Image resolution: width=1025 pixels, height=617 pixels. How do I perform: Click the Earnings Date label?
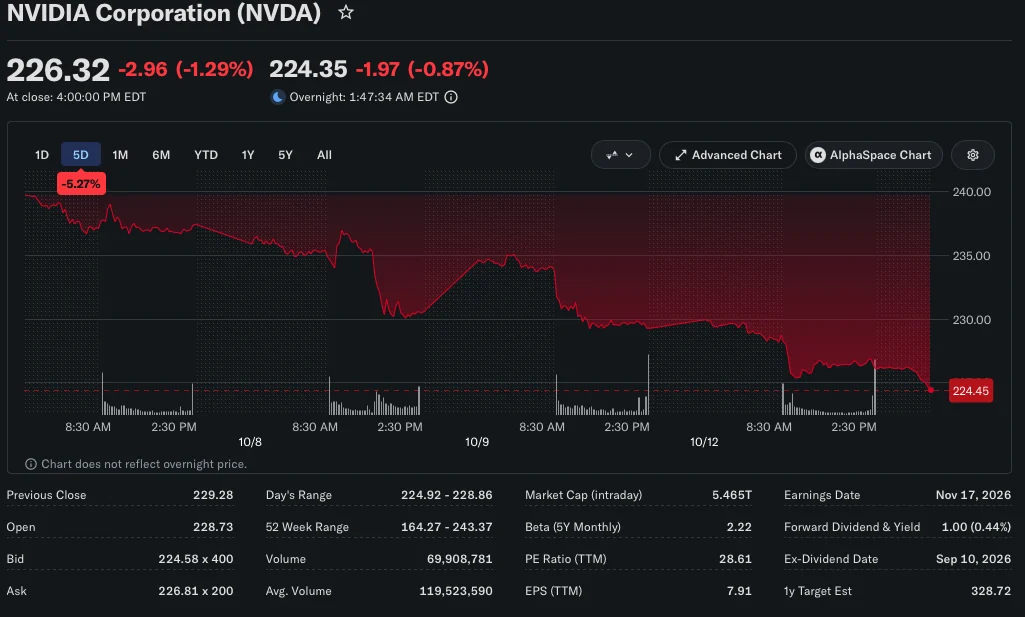tap(822, 495)
